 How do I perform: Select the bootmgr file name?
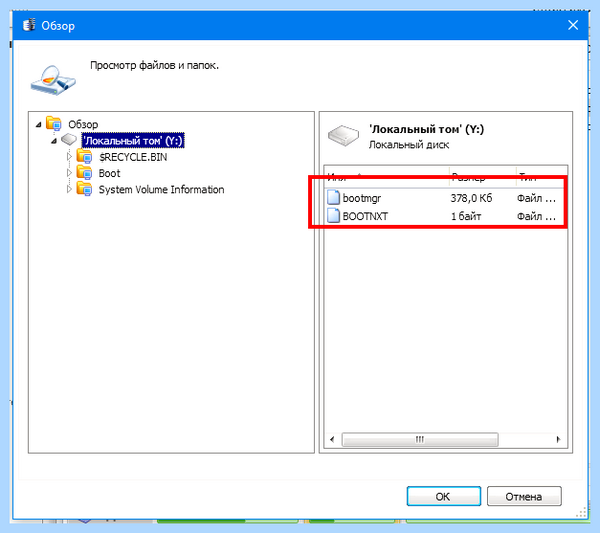pos(362,198)
